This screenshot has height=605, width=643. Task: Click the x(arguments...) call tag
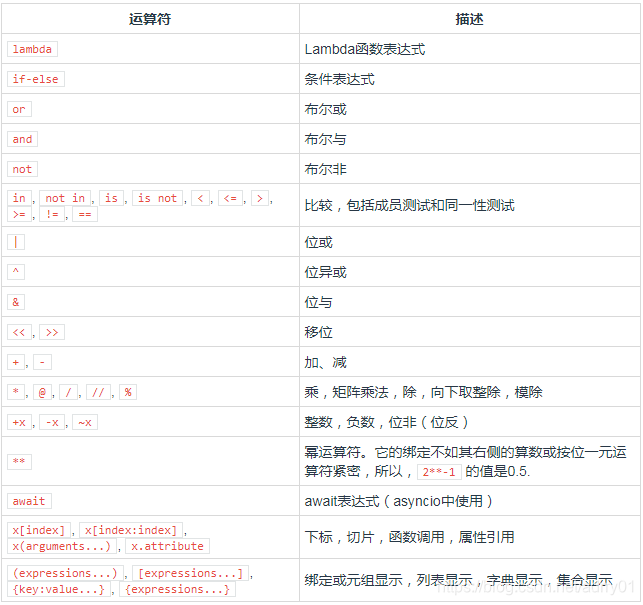(x=62, y=546)
